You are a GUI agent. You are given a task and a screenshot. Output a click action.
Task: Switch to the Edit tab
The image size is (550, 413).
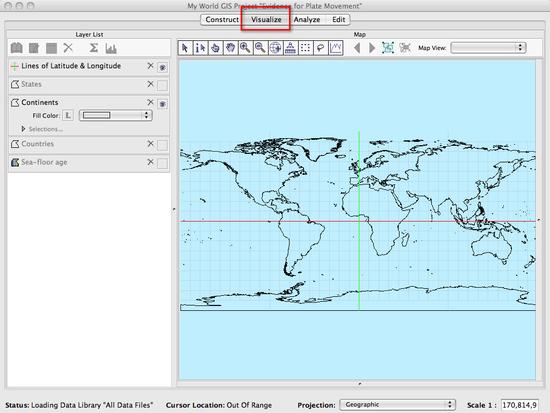[338, 20]
